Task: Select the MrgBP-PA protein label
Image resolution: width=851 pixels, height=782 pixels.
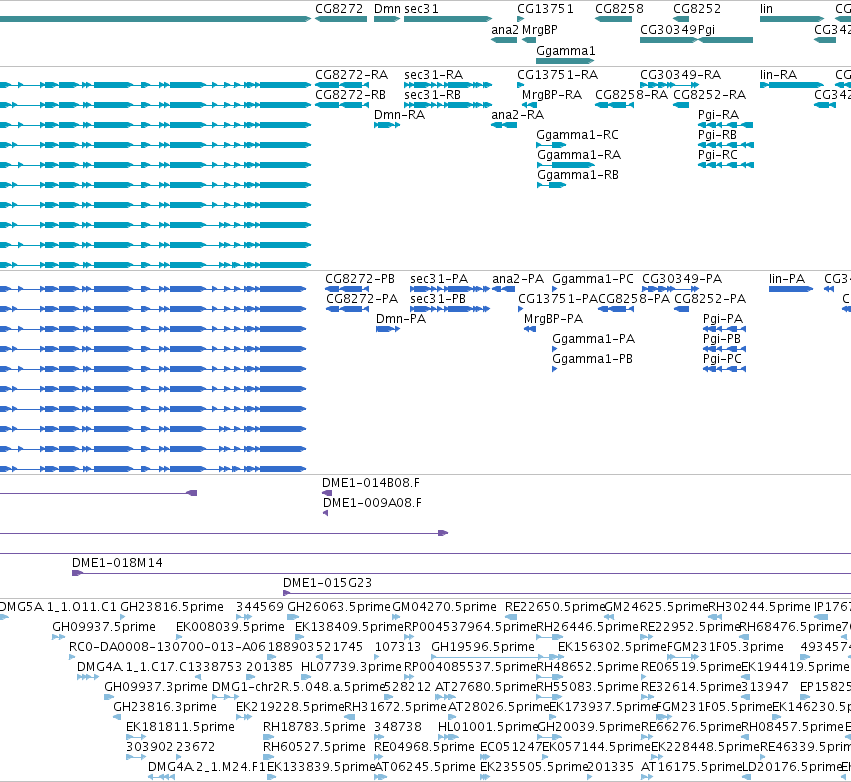Action: click(x=553, y=319)
